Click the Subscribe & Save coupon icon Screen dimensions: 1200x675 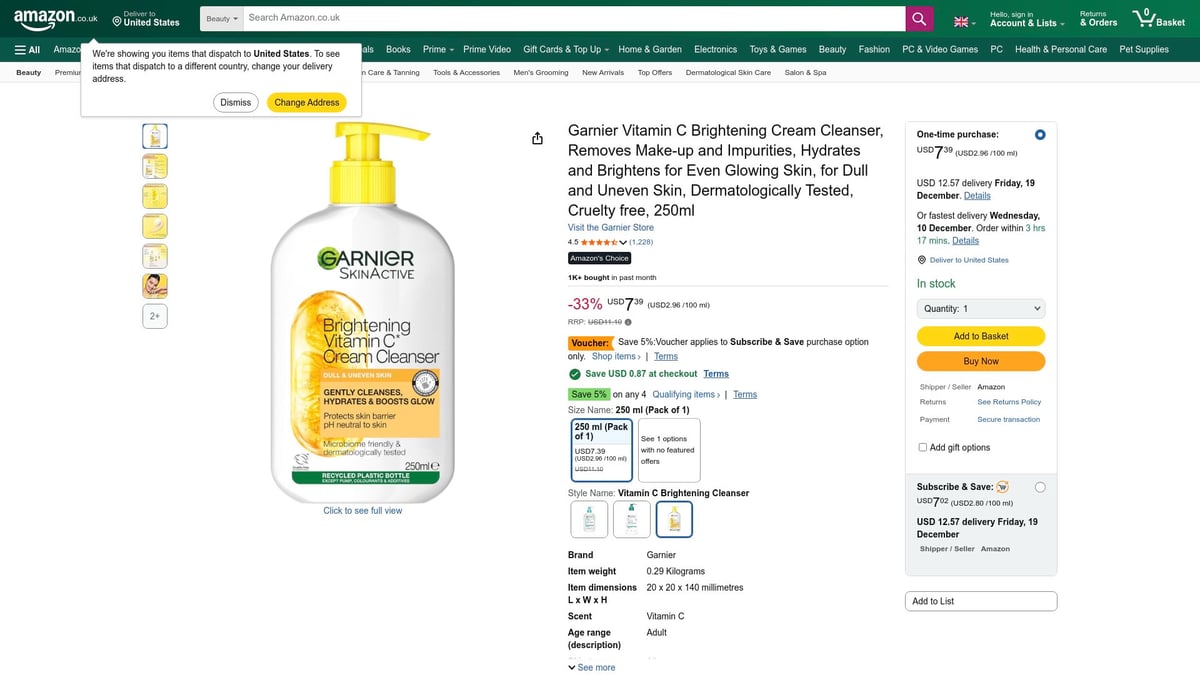(1001, 486)
